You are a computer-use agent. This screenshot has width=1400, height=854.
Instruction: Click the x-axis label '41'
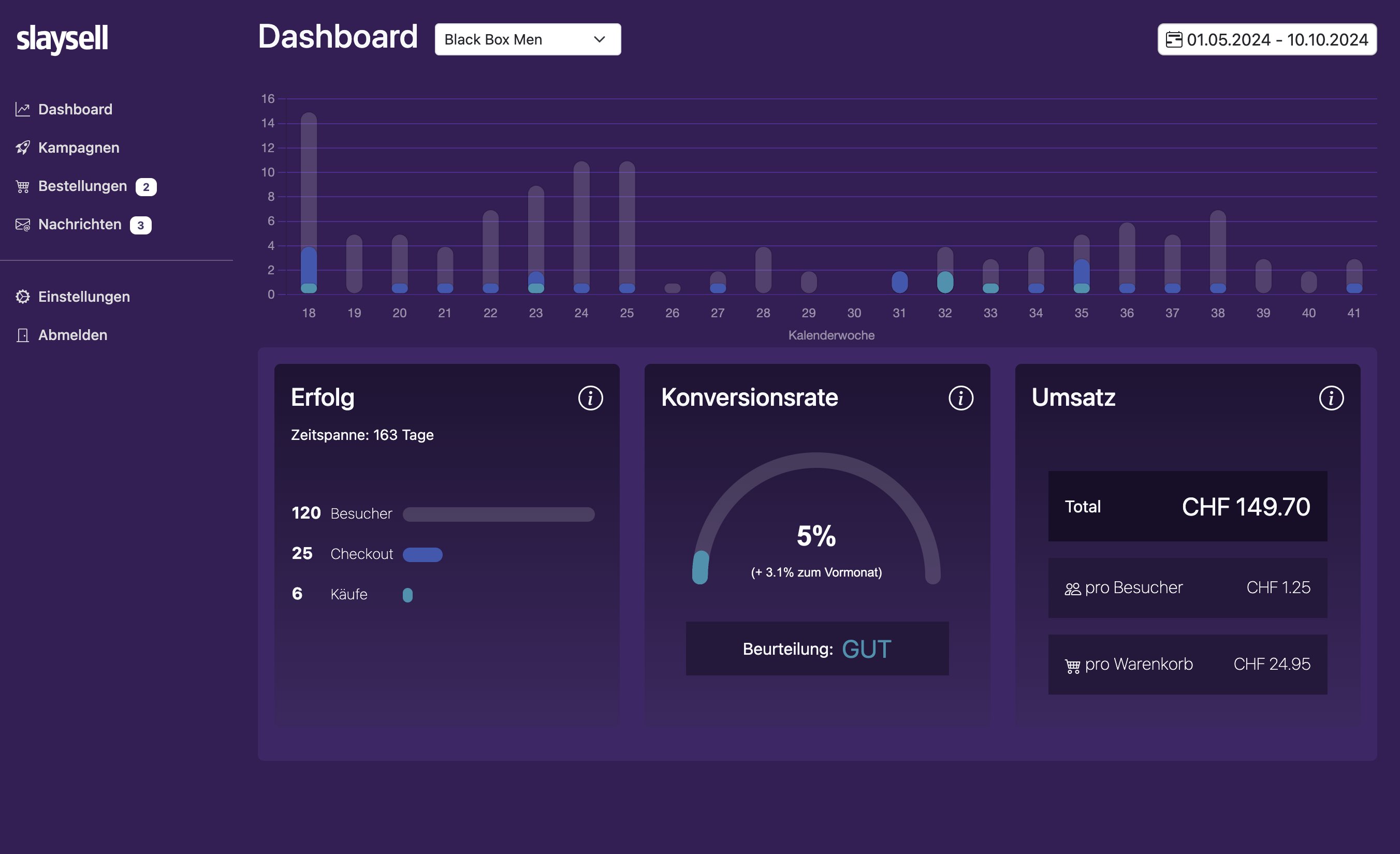[1354, 314]
